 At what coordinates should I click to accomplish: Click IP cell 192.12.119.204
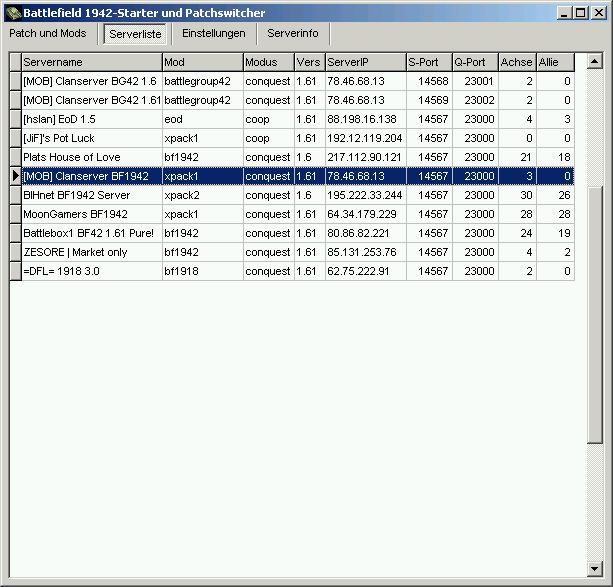pos(366,138)
